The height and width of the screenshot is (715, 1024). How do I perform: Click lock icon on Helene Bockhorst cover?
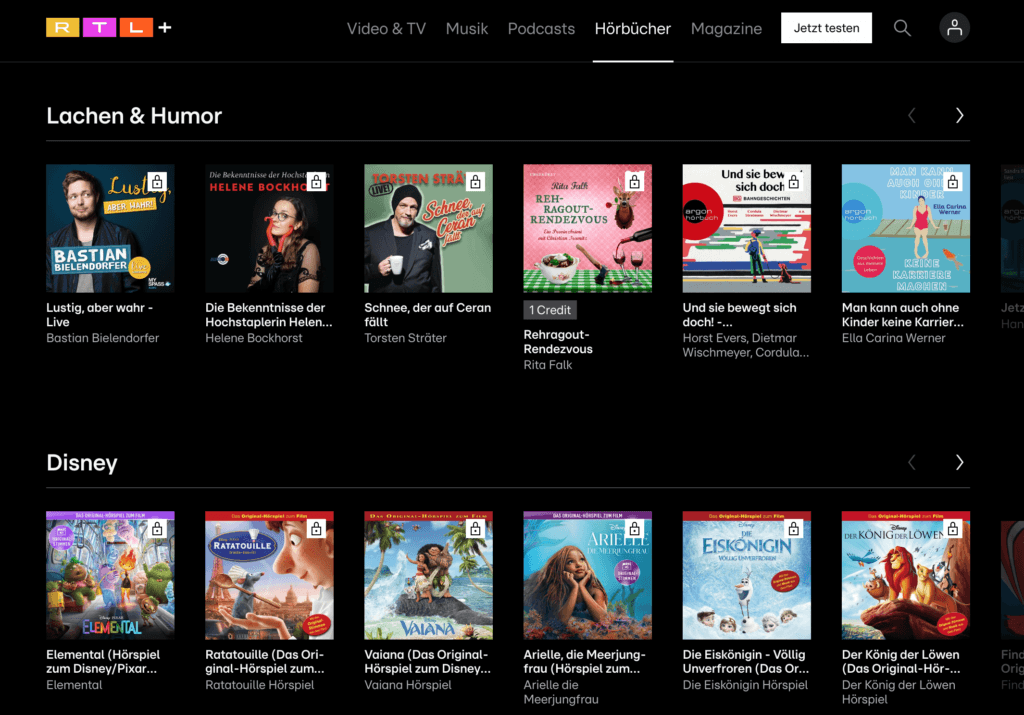316,182
